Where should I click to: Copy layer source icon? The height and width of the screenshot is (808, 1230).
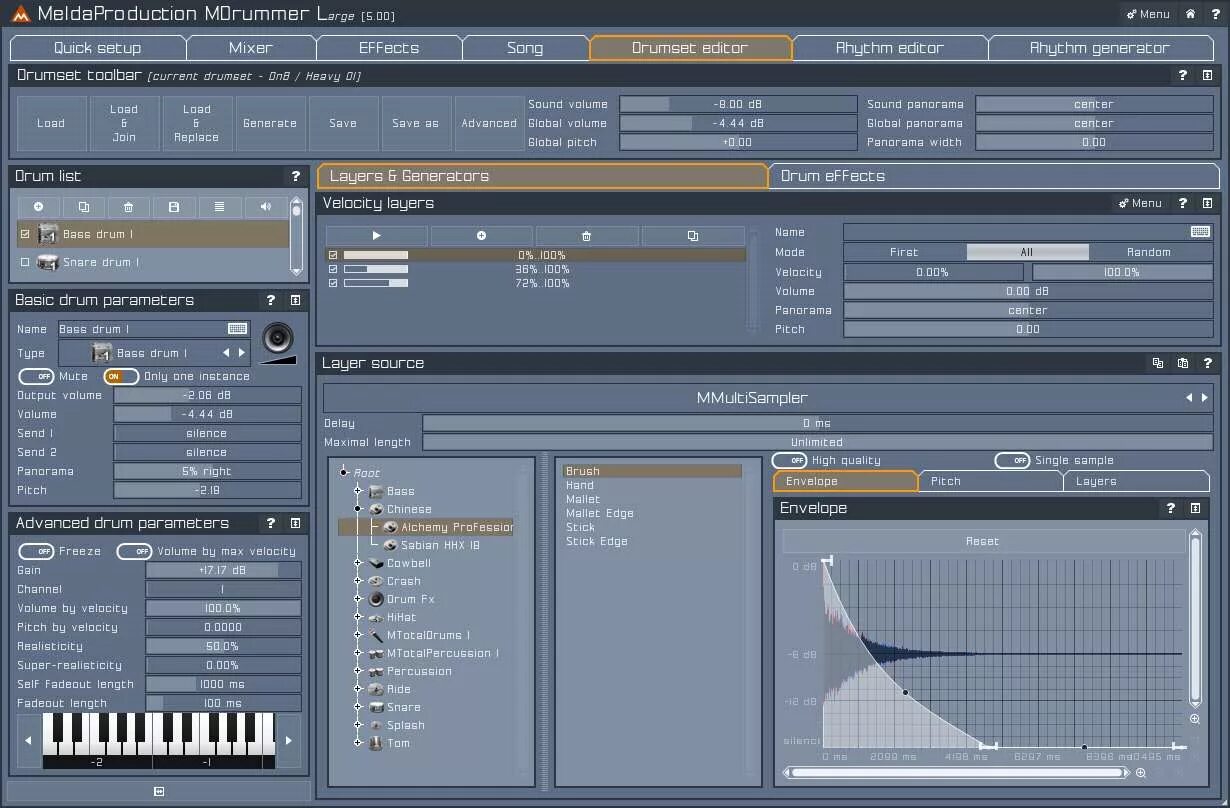[x=1158, y=363]
